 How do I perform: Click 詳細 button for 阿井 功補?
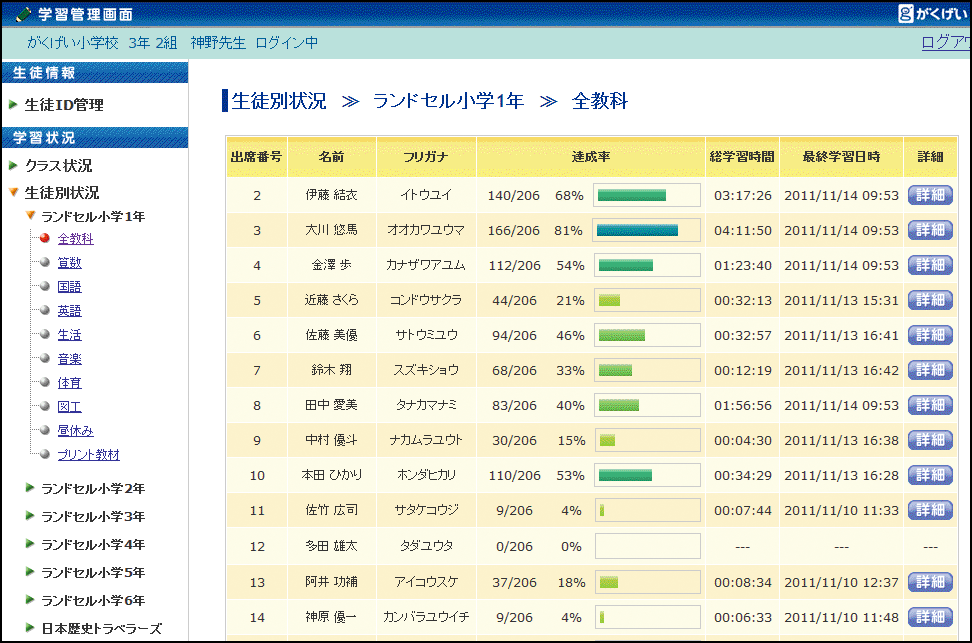coord(930,582)
